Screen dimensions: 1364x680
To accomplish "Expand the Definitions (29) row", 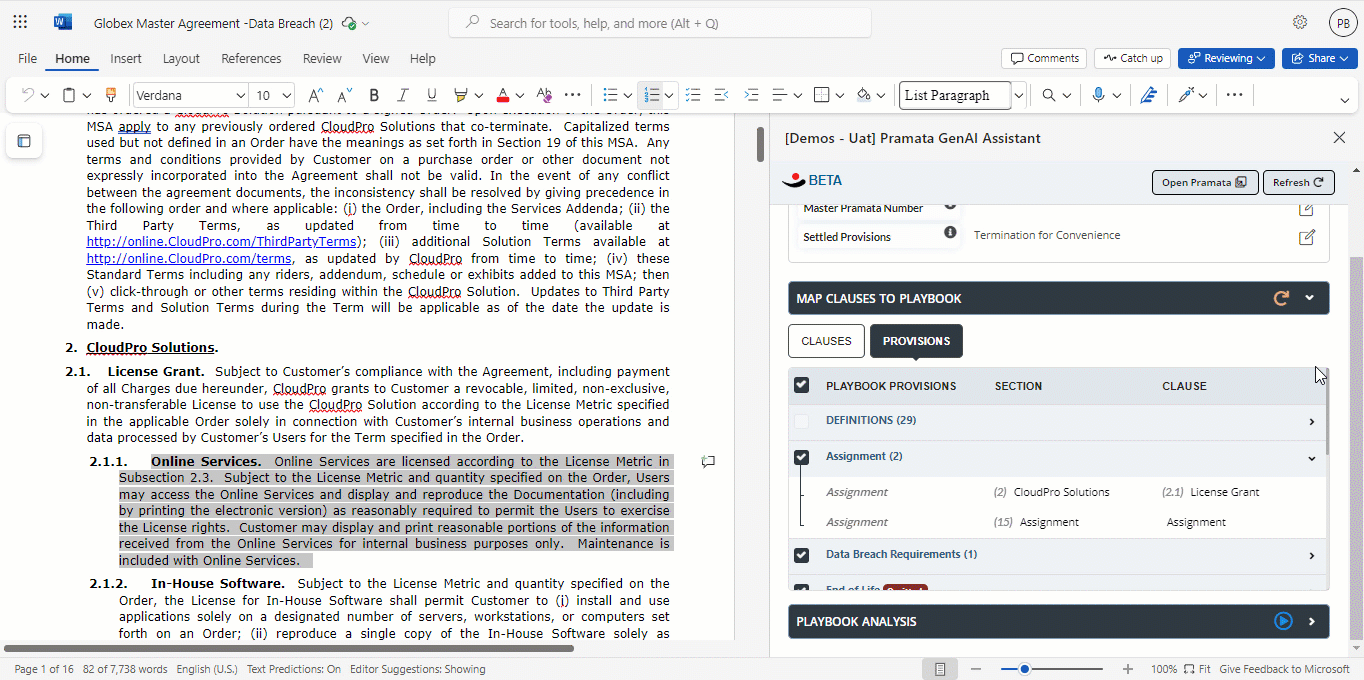I will tap(1312, 422).
